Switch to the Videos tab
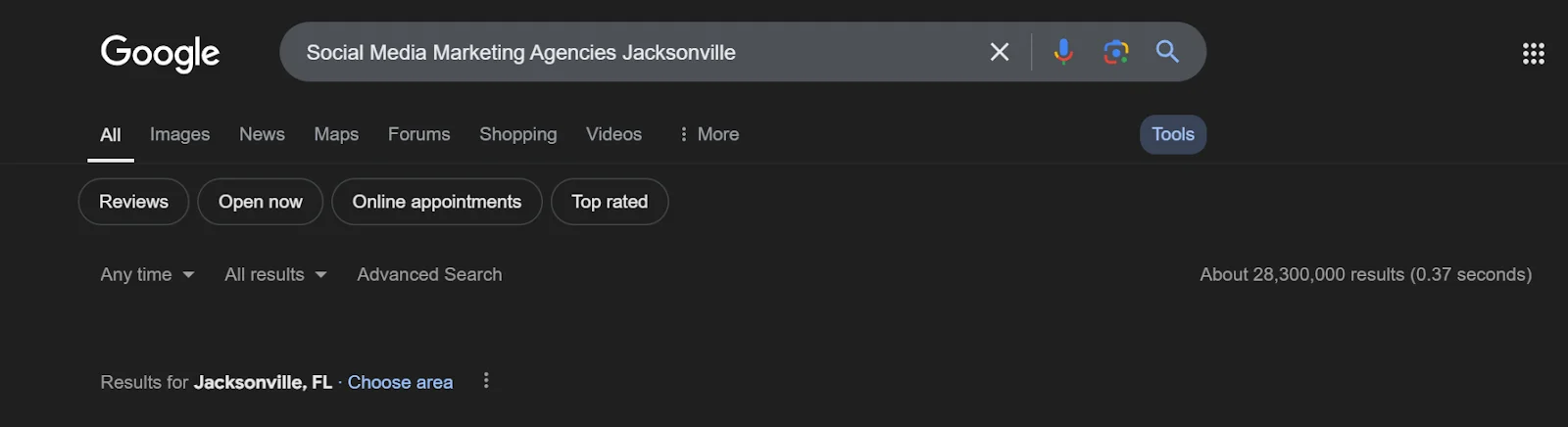This screenshot has height=427, width=1568. tap(613, 134)
